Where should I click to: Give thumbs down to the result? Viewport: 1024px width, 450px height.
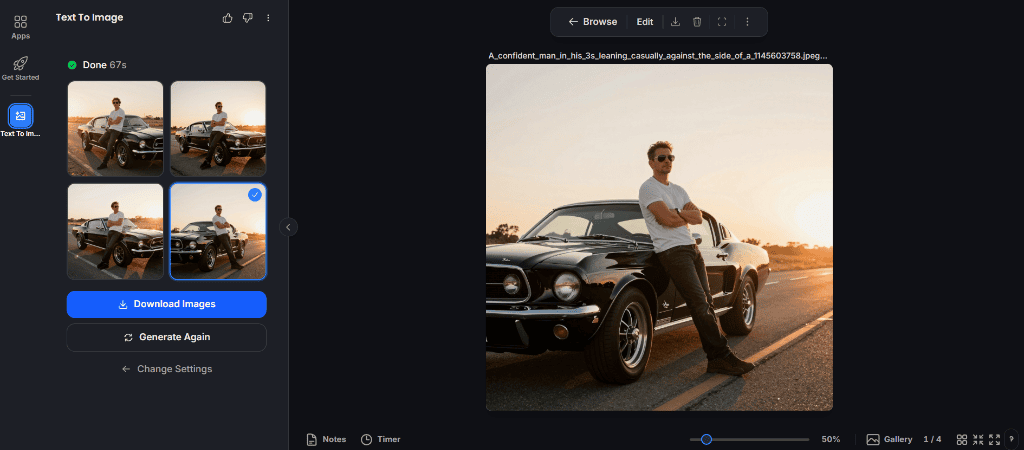click(248, 18)
